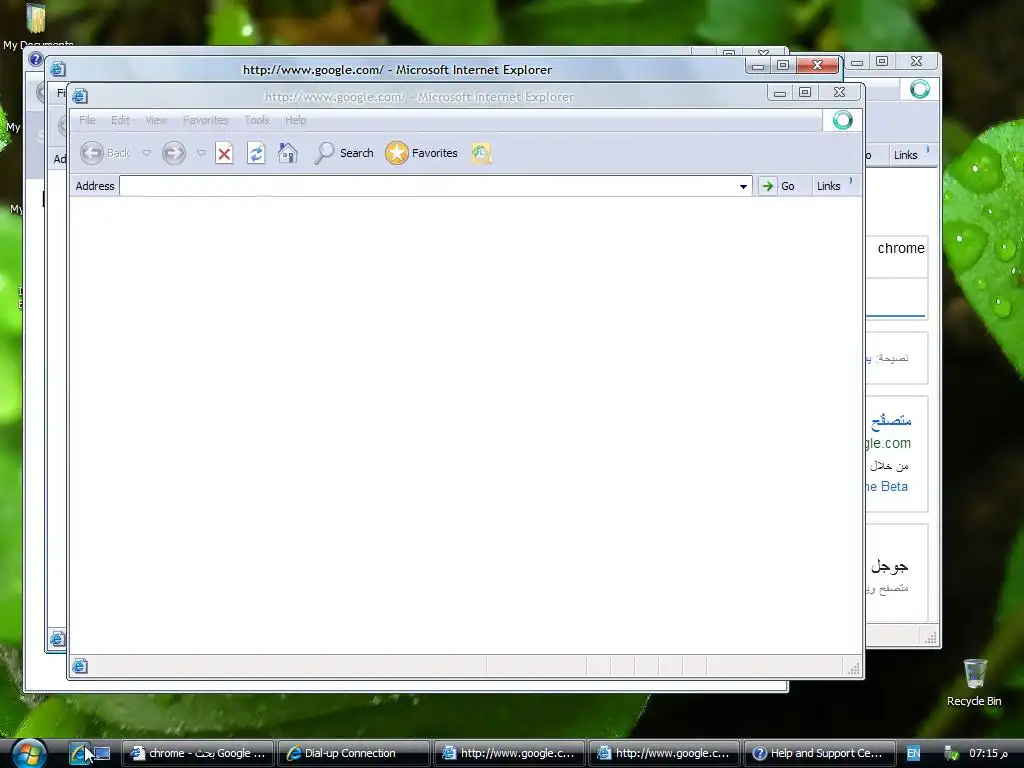Go to home page via Home icon
The width and height of the screenshot is (1024, 768).
287,153
